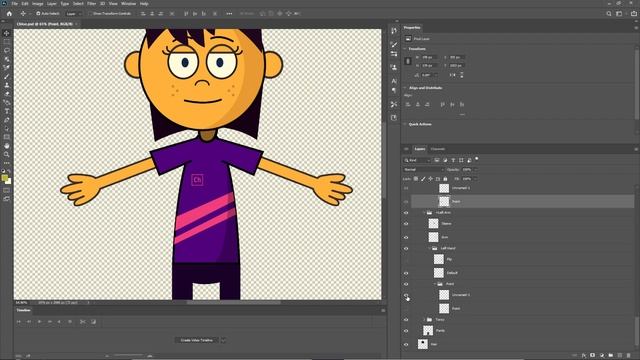640x360 pixels.
Task: Select the Hand tool
Action: 6,146
